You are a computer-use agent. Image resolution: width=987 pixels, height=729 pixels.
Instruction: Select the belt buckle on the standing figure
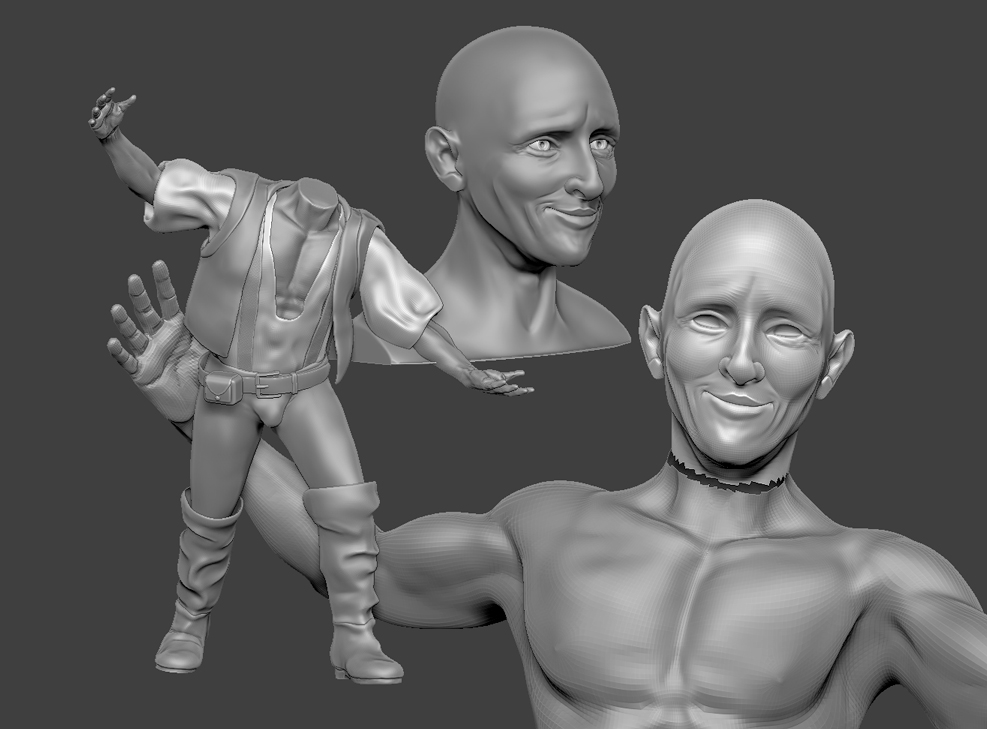coord(270,383)
